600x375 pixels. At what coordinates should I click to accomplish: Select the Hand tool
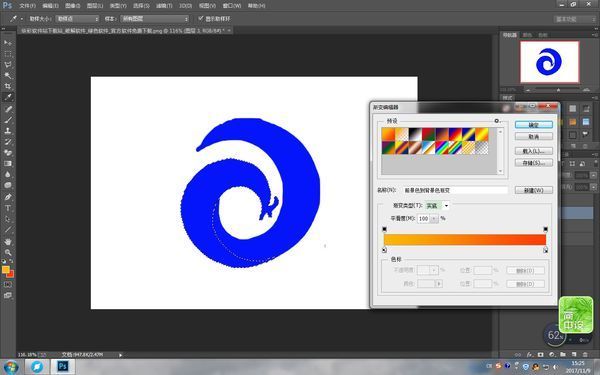click(x=8, y=241)
